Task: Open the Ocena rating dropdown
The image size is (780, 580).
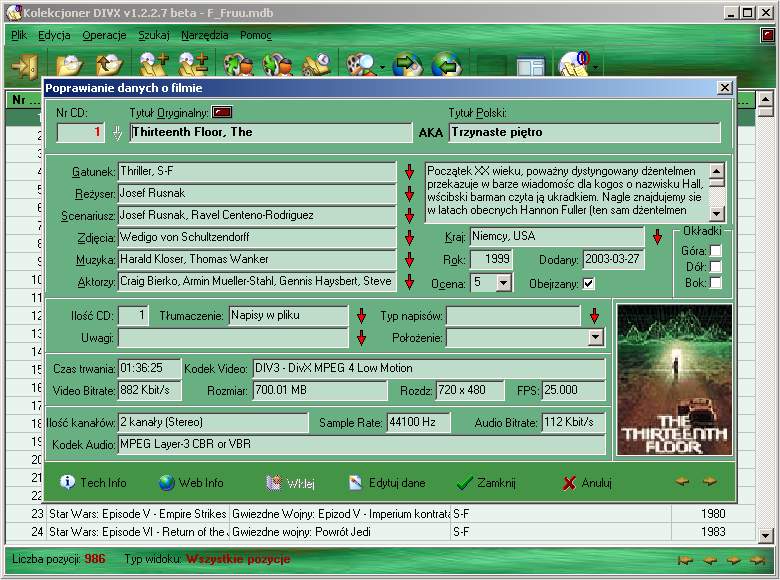Action: click(x=505, y=283)
